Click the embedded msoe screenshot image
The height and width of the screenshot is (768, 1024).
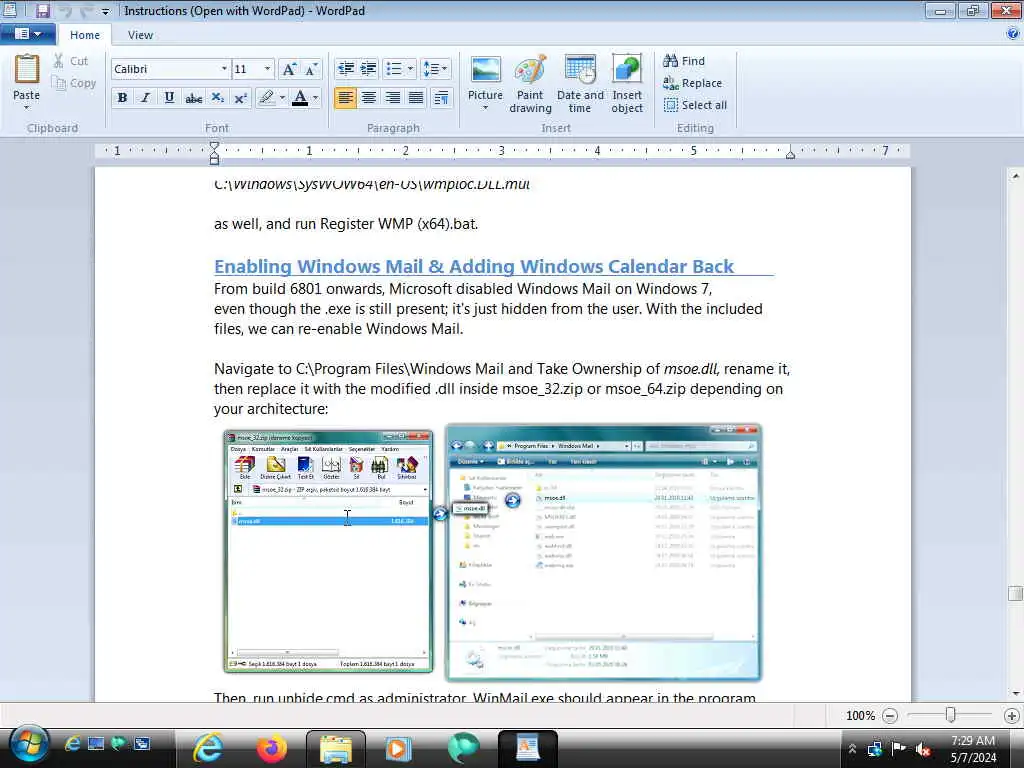tap(492, 552)
